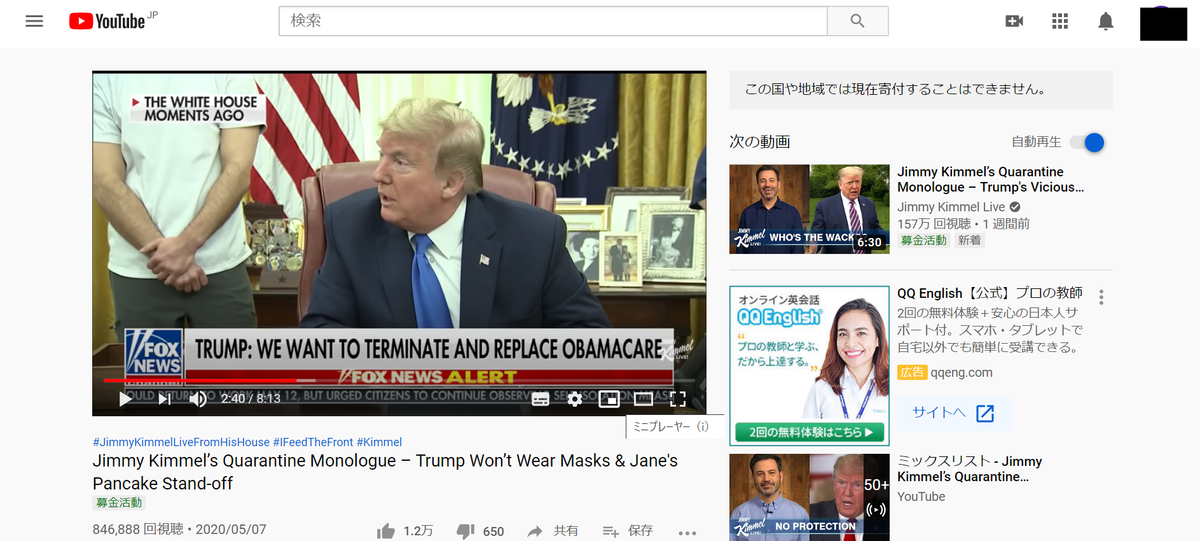The image size is (1200, 541).
Task: Switch to miniplayer mode
Action: [609, 399]
